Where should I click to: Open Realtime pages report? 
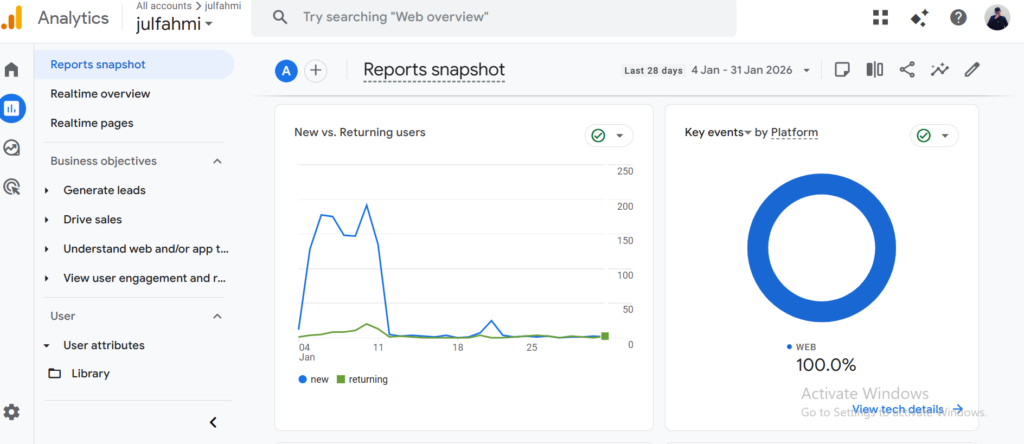pos(92,123)
